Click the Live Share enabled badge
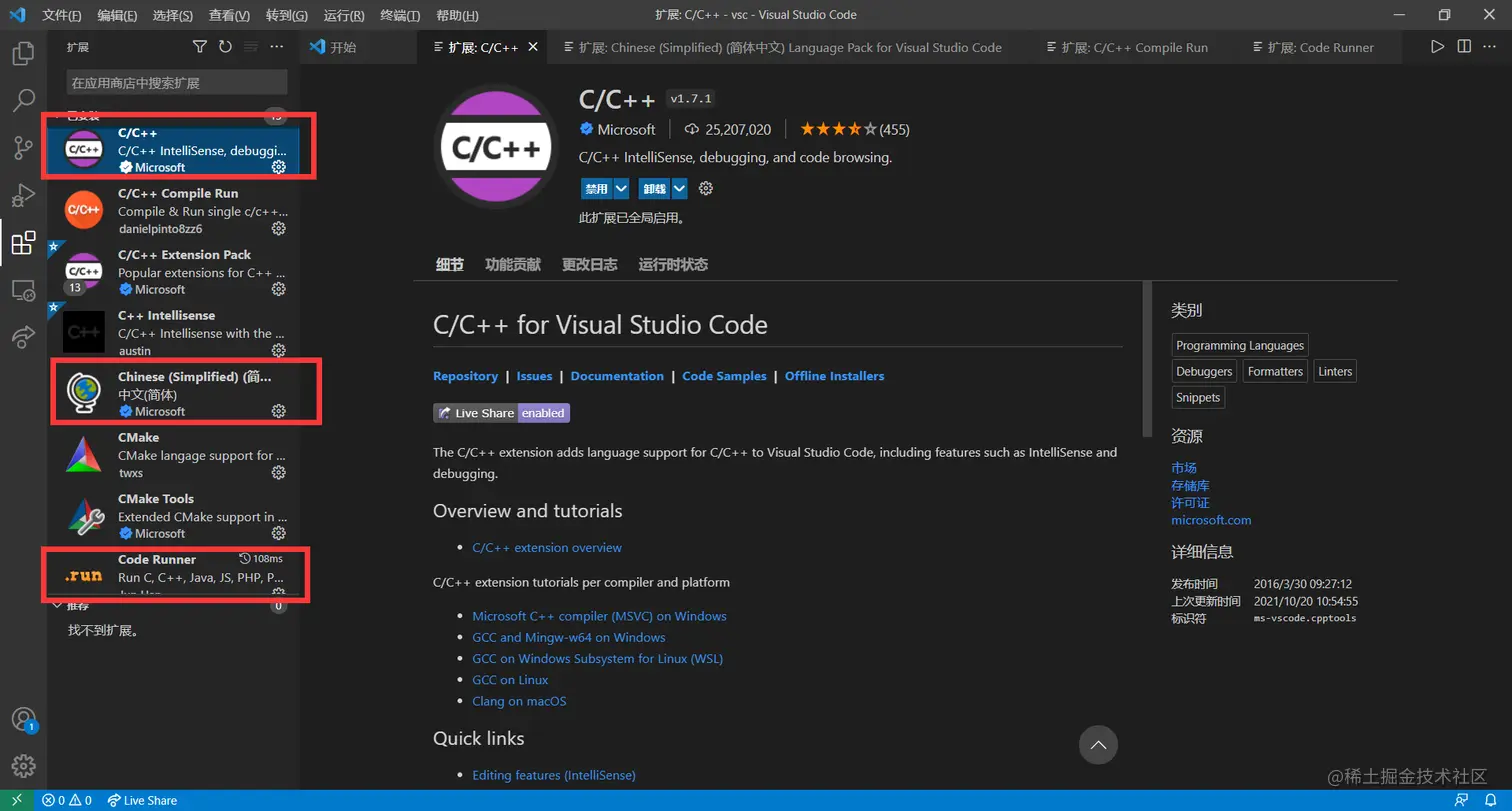The height and width of the screenshot is (811, 1512). (x=501, y=413)
